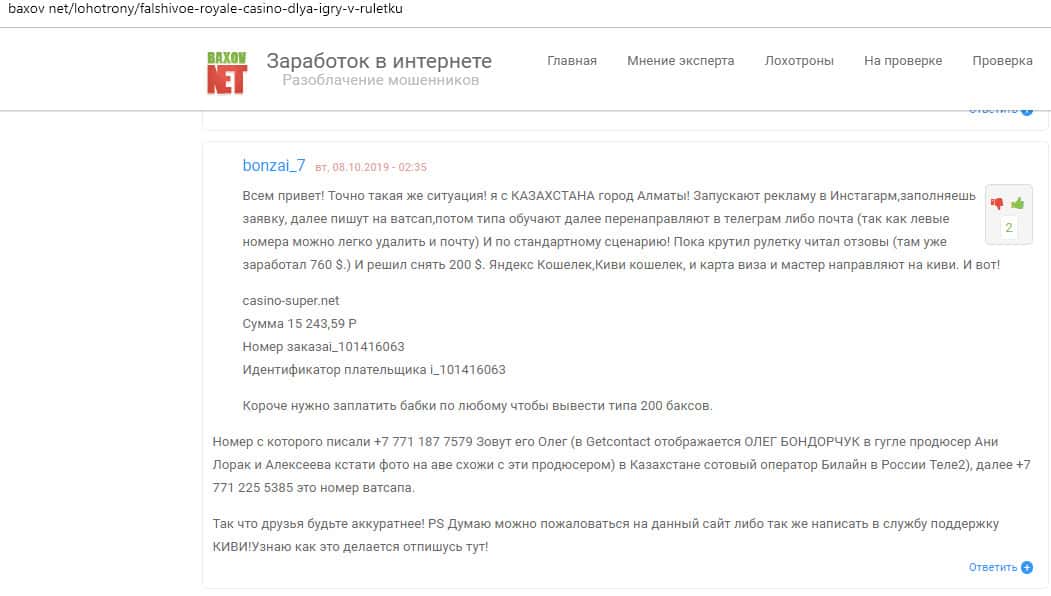Open the Лохотроны menu item
The width and height of the screenshot is (1051, 596).
coord(799,60)
